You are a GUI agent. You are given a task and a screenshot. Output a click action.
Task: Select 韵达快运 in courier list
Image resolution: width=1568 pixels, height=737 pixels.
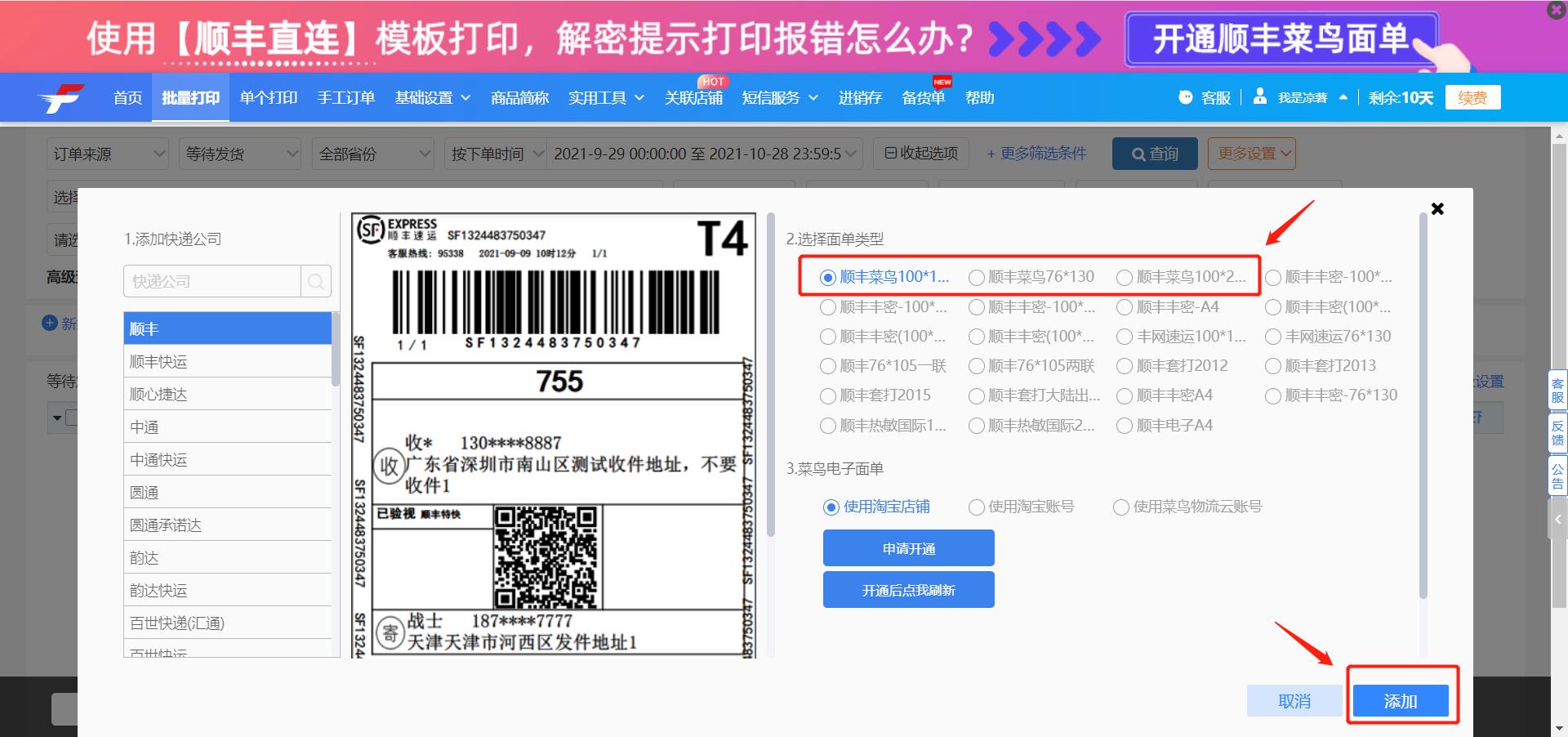coord(228,590)
